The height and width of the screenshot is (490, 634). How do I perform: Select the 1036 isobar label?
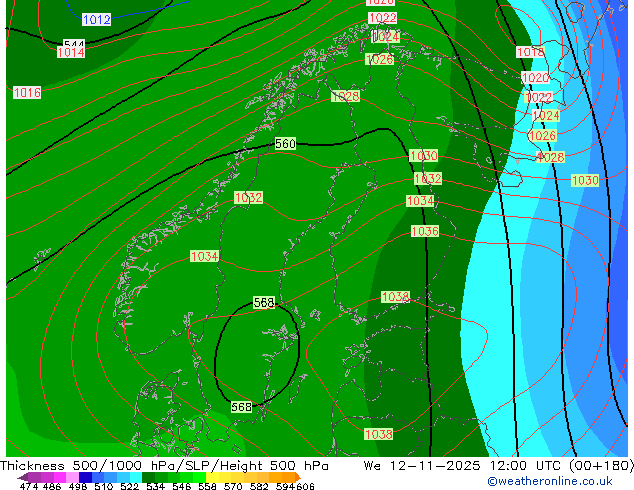pos(425,231)
